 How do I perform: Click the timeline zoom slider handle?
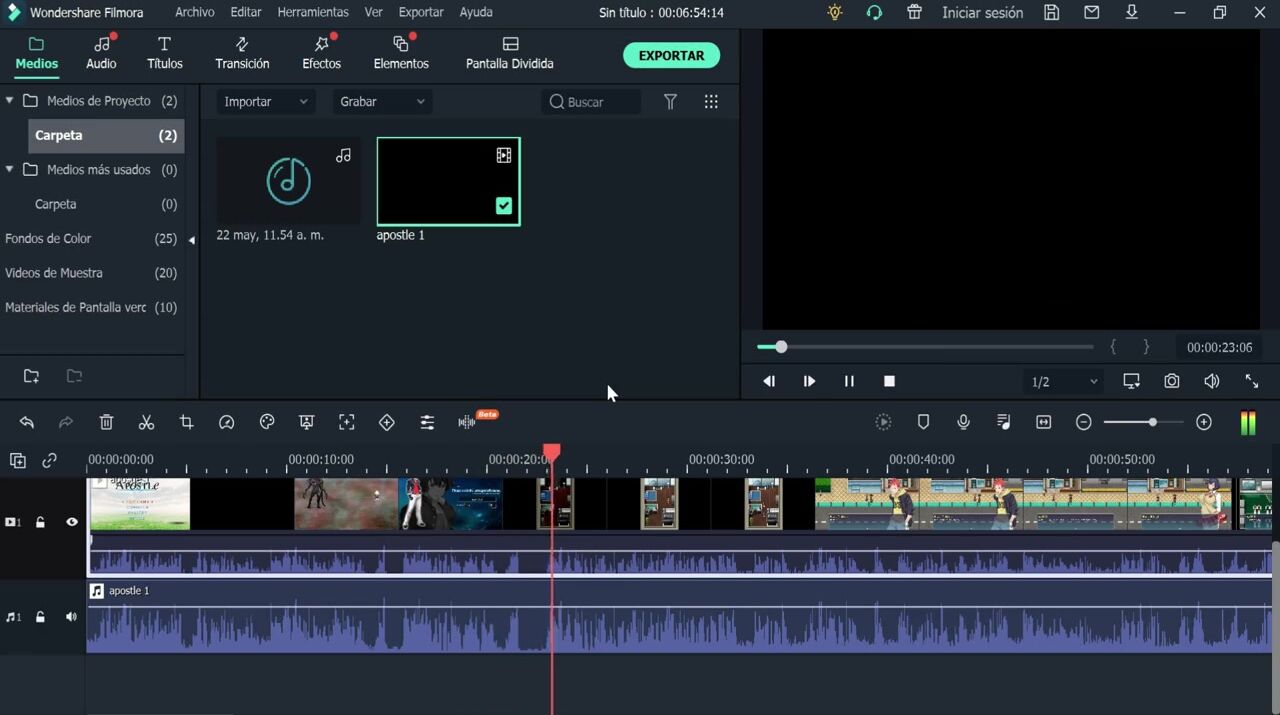click(x=1153, y=422)
